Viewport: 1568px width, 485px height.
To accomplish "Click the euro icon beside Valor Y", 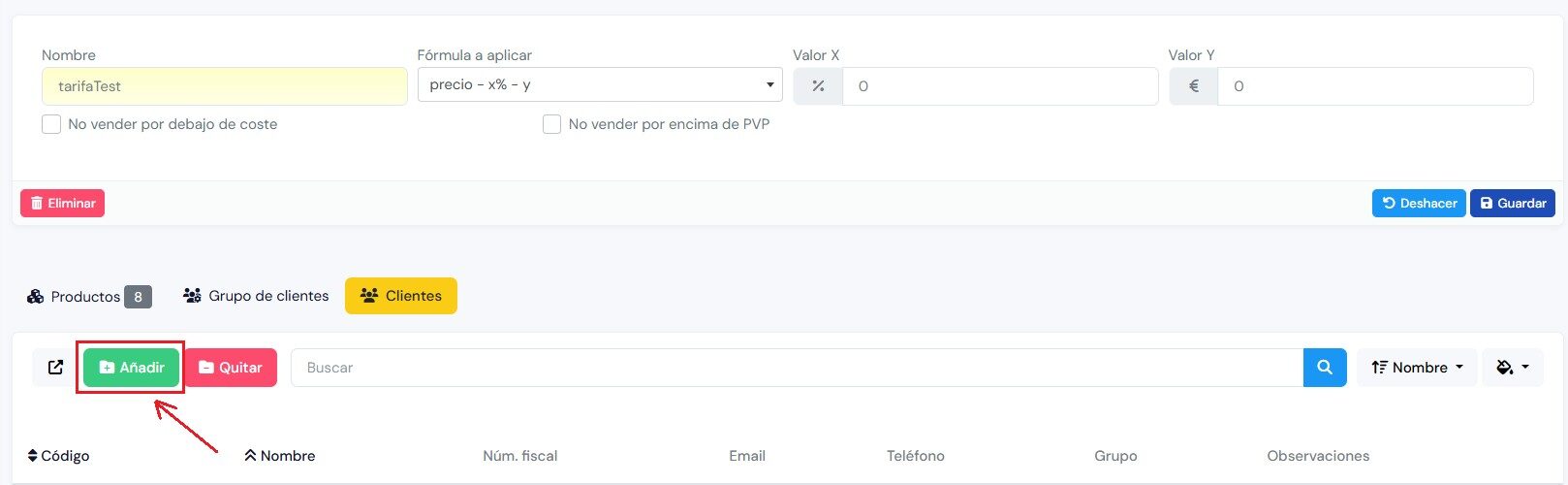I will click(1193, 86).
